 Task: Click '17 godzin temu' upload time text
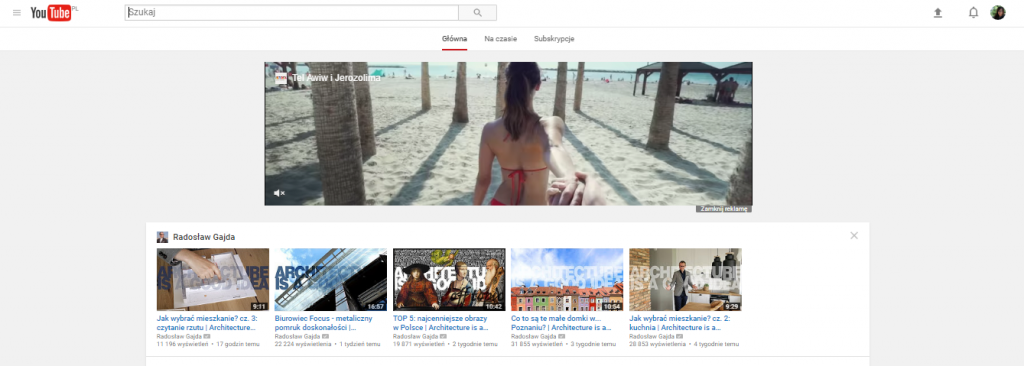click(238, 344)
